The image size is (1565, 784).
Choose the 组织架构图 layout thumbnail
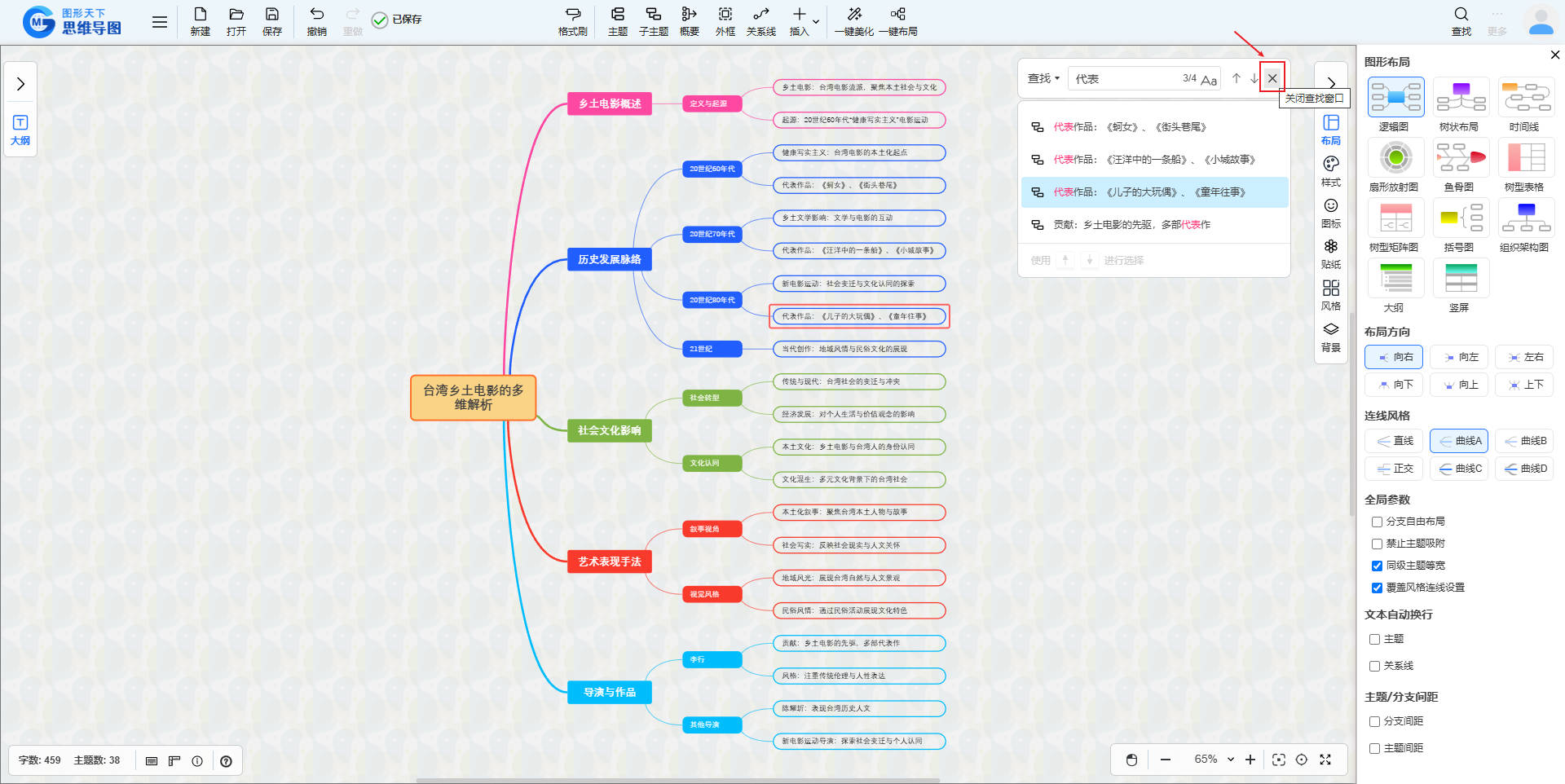tap(1526, 218)
